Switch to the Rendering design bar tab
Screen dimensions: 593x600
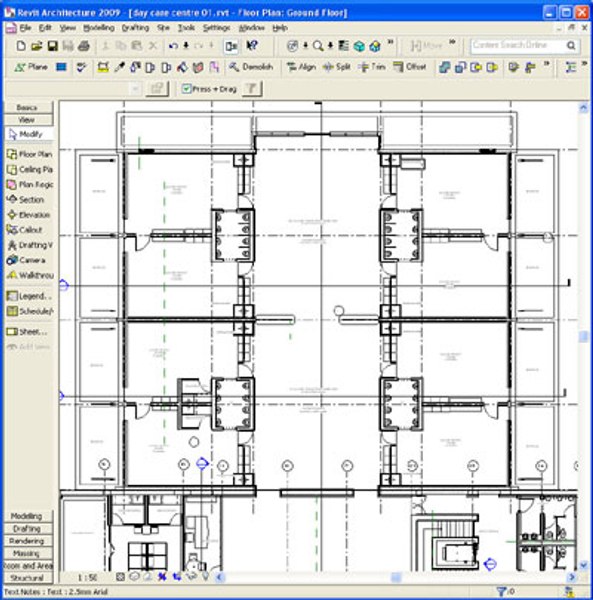(x=28, y=541)
